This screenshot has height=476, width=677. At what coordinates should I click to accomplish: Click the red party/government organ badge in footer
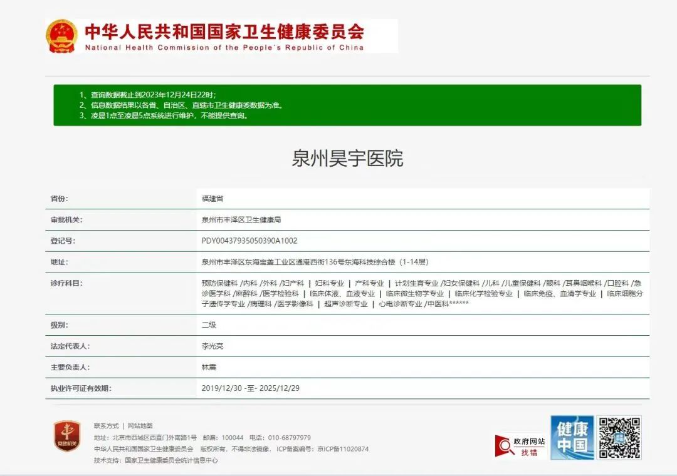pyautogui.click(x=66, y=437)
